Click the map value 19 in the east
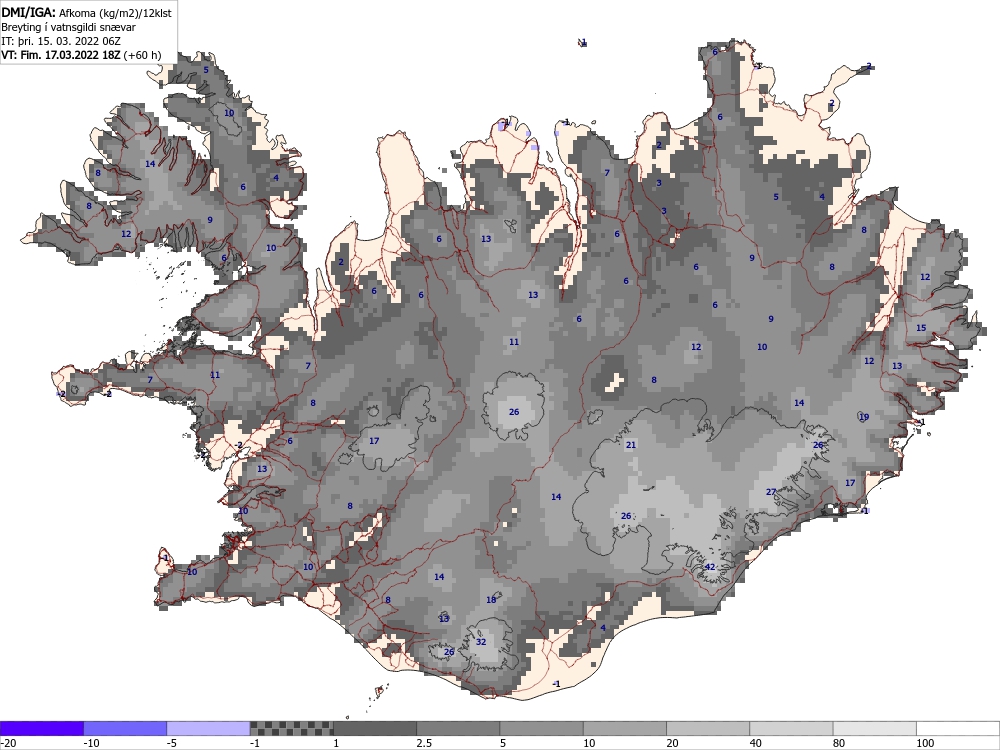1000x750 pixels. click(864, 417)
